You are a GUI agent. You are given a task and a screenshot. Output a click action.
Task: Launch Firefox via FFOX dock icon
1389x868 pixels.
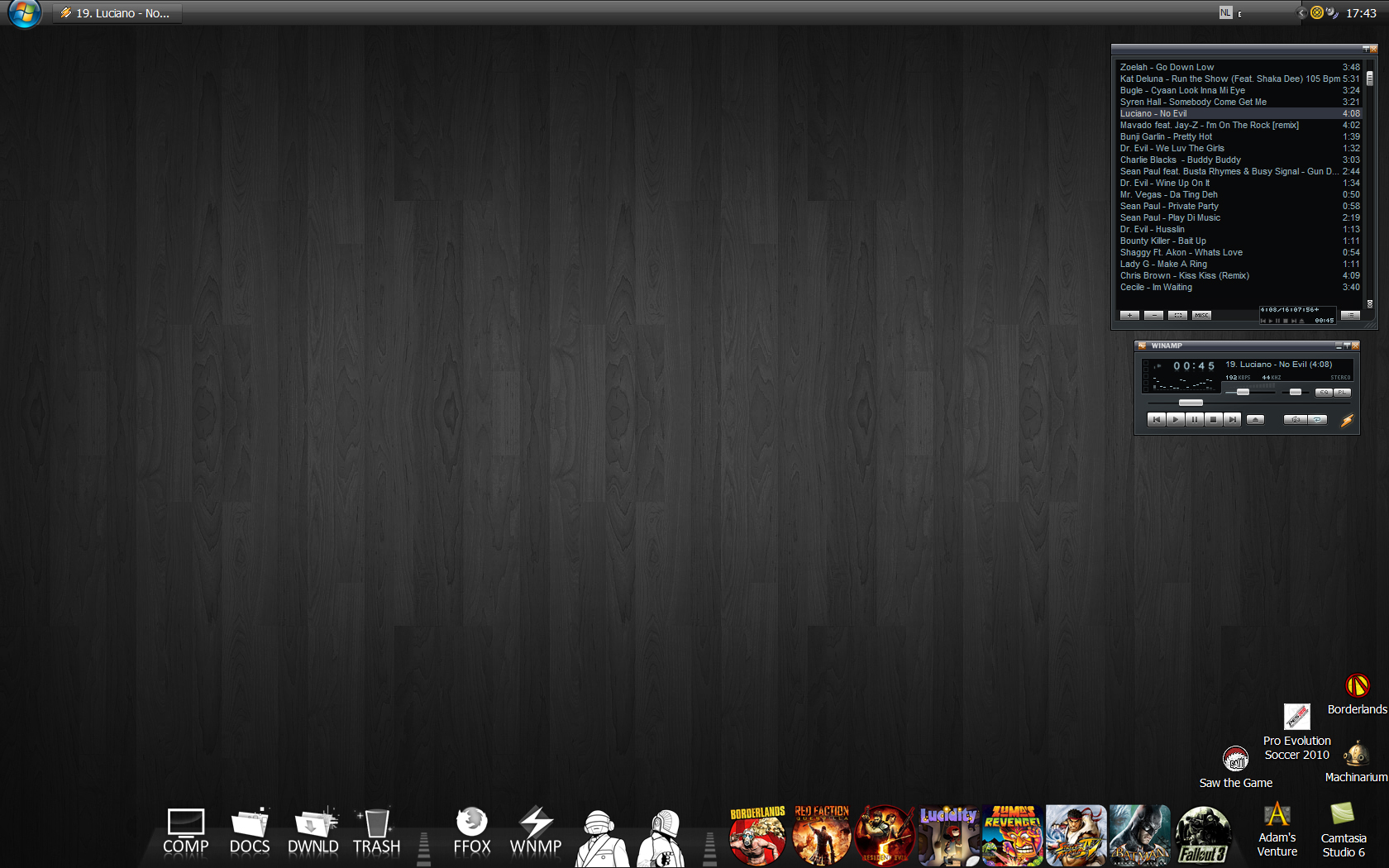(472, 832)
